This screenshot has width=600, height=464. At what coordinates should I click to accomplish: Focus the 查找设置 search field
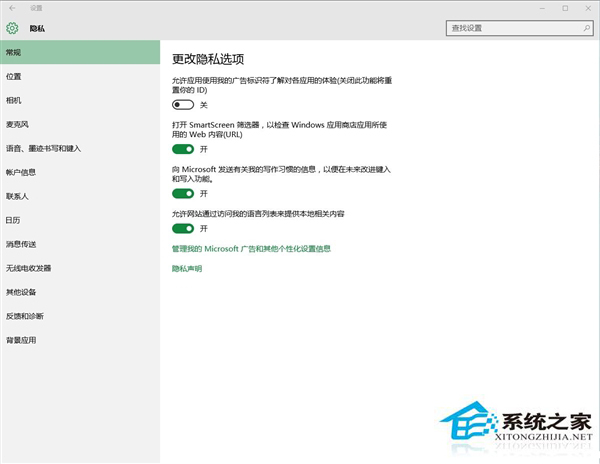click(520, 28)
